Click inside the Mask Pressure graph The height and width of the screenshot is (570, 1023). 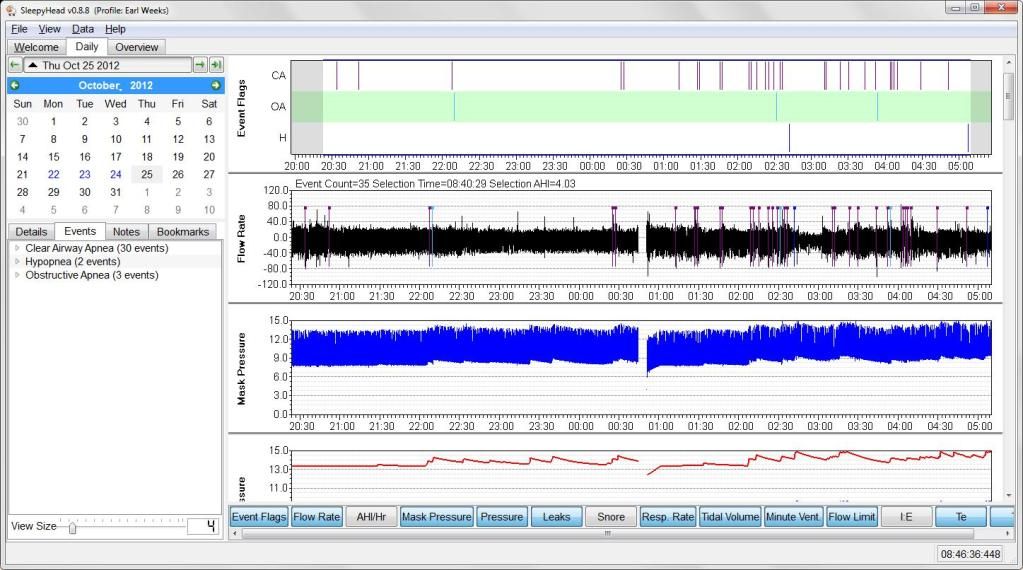click(641, 367)
